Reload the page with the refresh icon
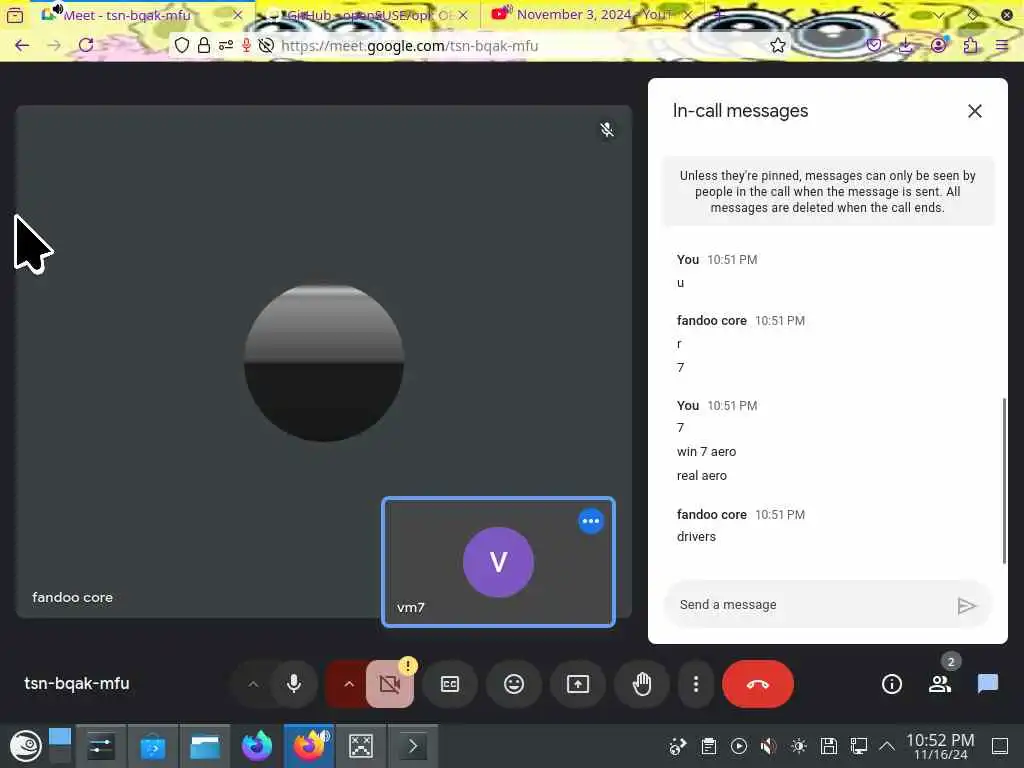This screenshot has width=1024, height=768. (86, 45)
